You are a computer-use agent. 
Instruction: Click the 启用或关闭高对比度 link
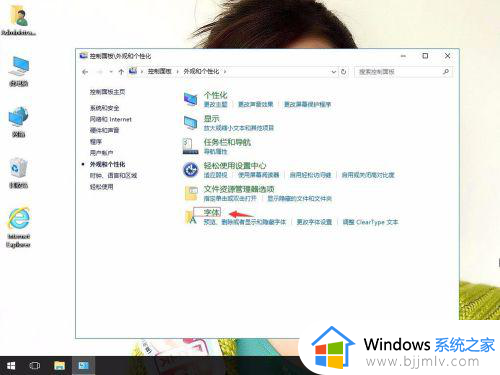pyautogui.click(x=368, y=175)
